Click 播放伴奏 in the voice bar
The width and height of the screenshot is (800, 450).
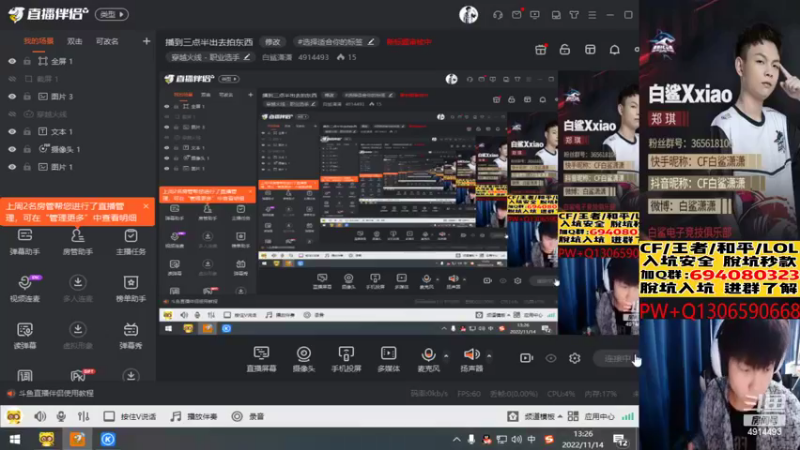194,416
